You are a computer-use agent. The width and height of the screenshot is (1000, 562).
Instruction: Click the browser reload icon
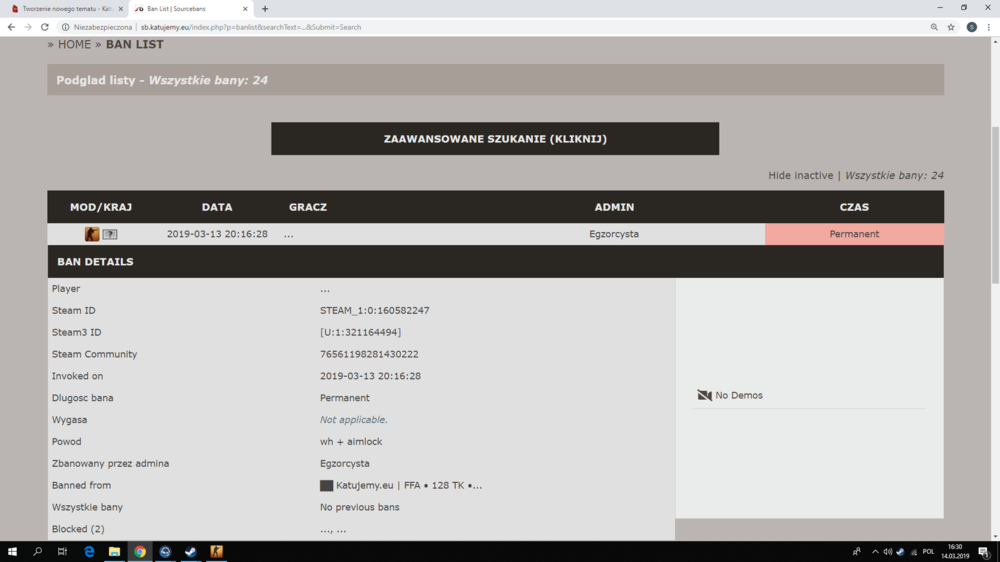(x=45, y=27)
